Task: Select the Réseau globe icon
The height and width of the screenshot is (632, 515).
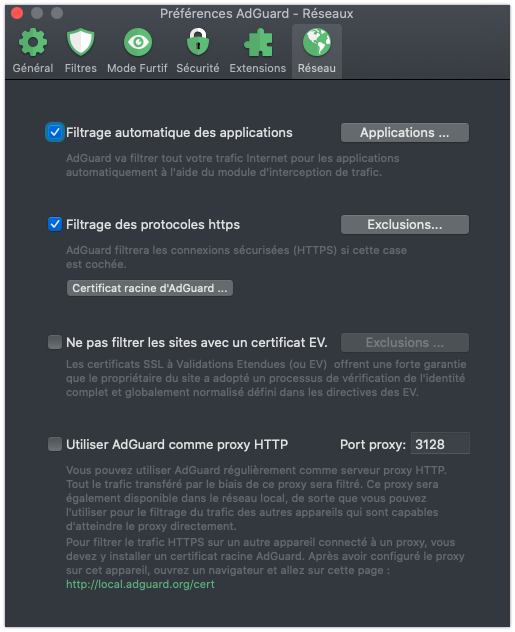Action: [317, 42]
